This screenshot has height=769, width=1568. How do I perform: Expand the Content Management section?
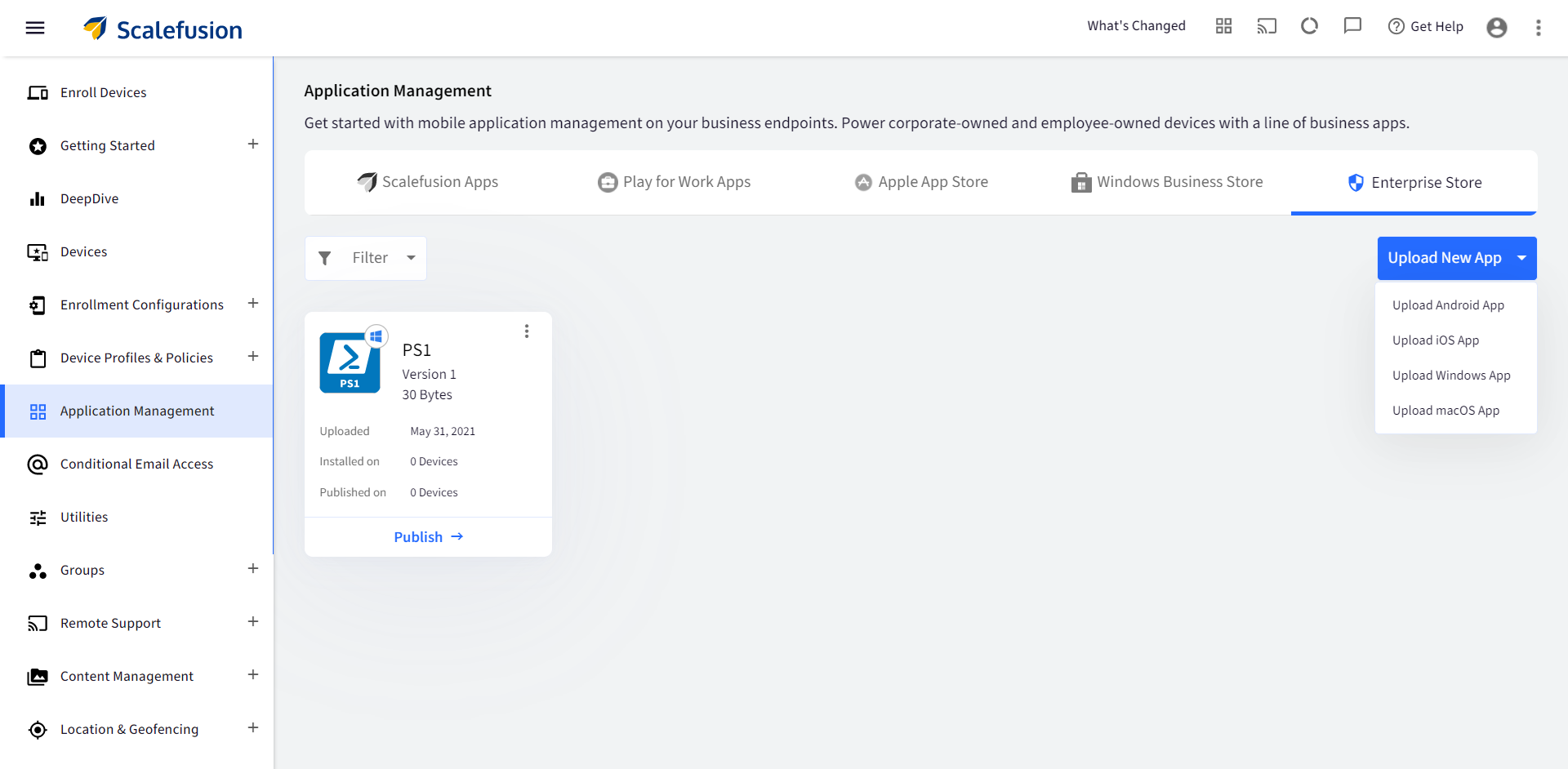pos(253,674)
